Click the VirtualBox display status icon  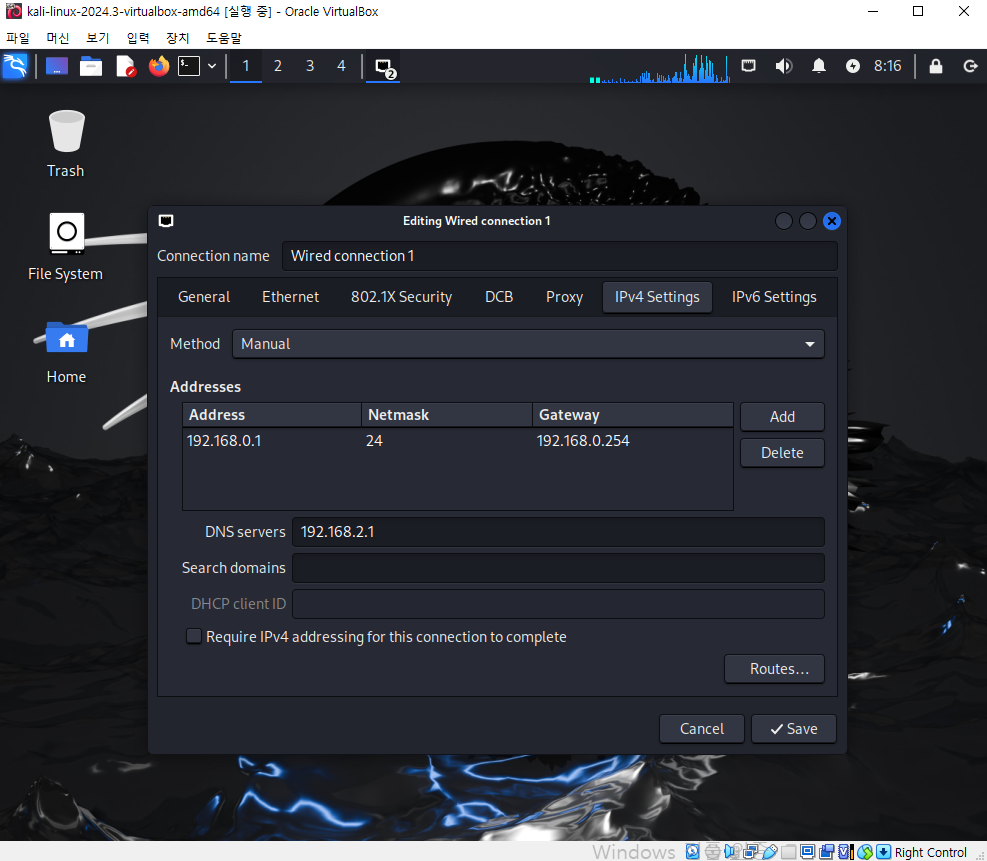(808, 852)
